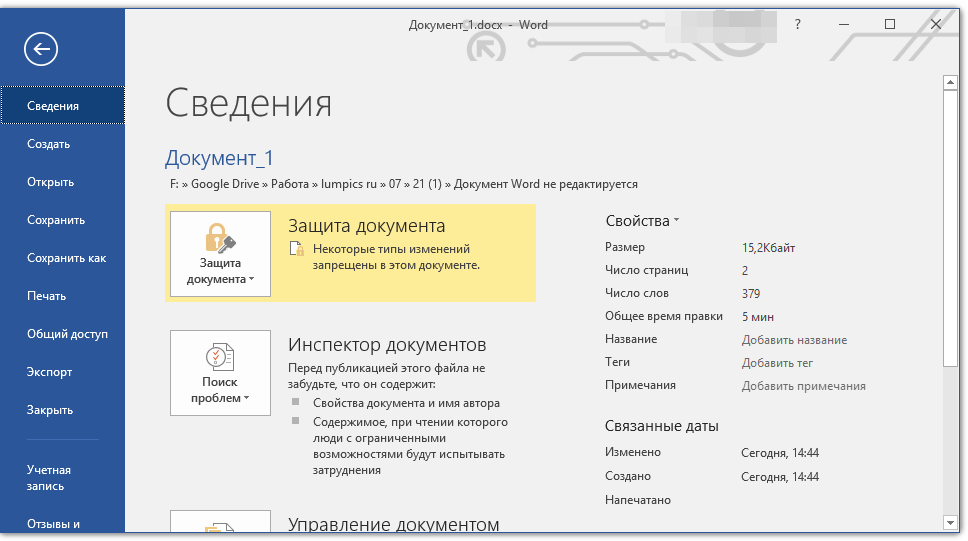The image size is (968, 541).
Task: Select Сохранить как option
Action: 66,258
